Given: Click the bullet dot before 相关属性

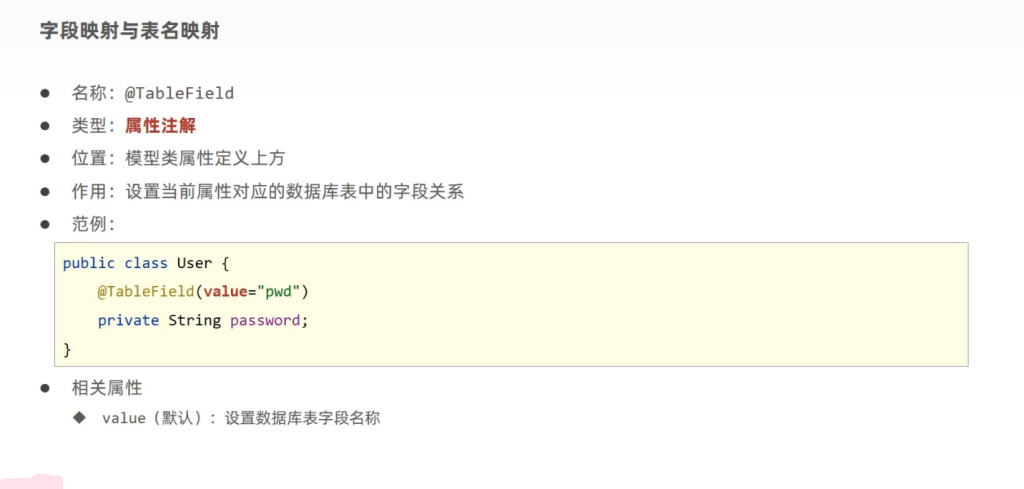Looking at the screenshot, I should (45, 387).
